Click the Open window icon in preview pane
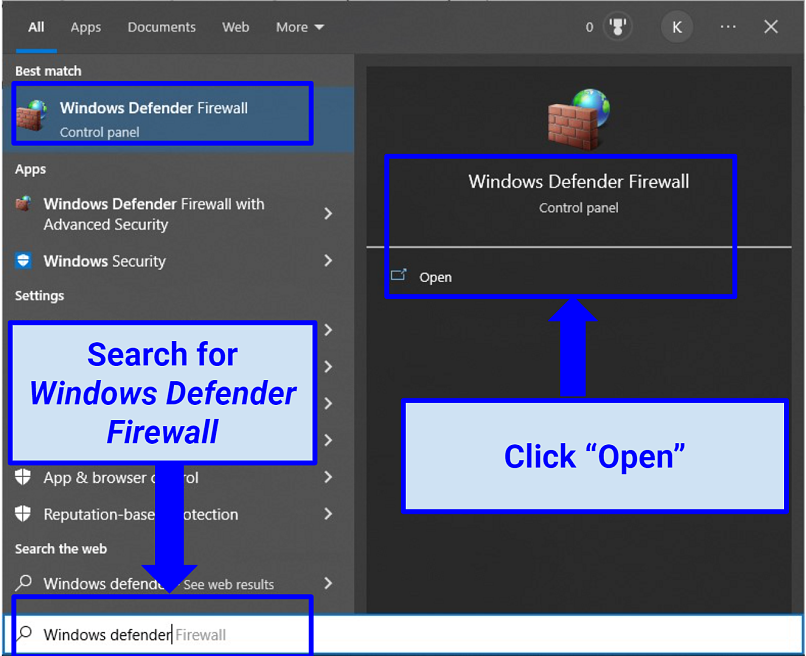The image size is (806, 656). click(x=399, y=276)
